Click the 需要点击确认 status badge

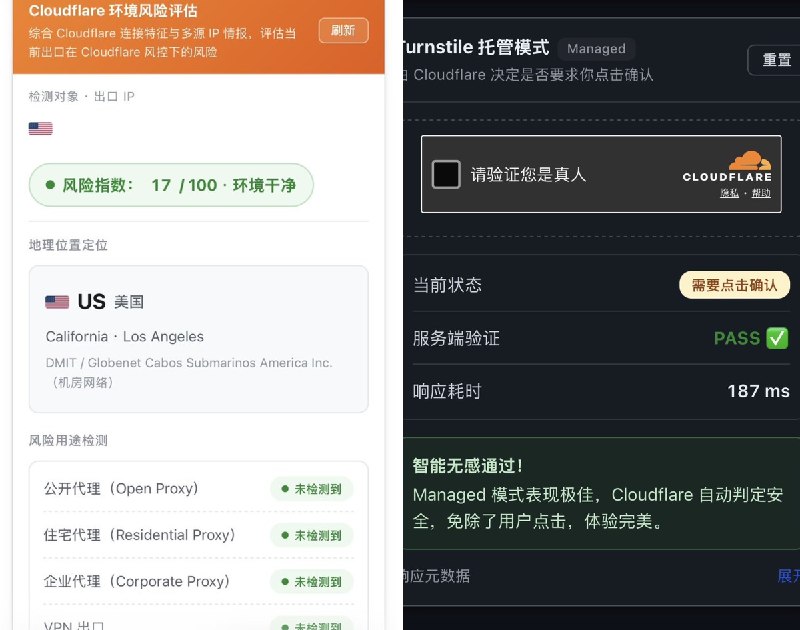734,285
